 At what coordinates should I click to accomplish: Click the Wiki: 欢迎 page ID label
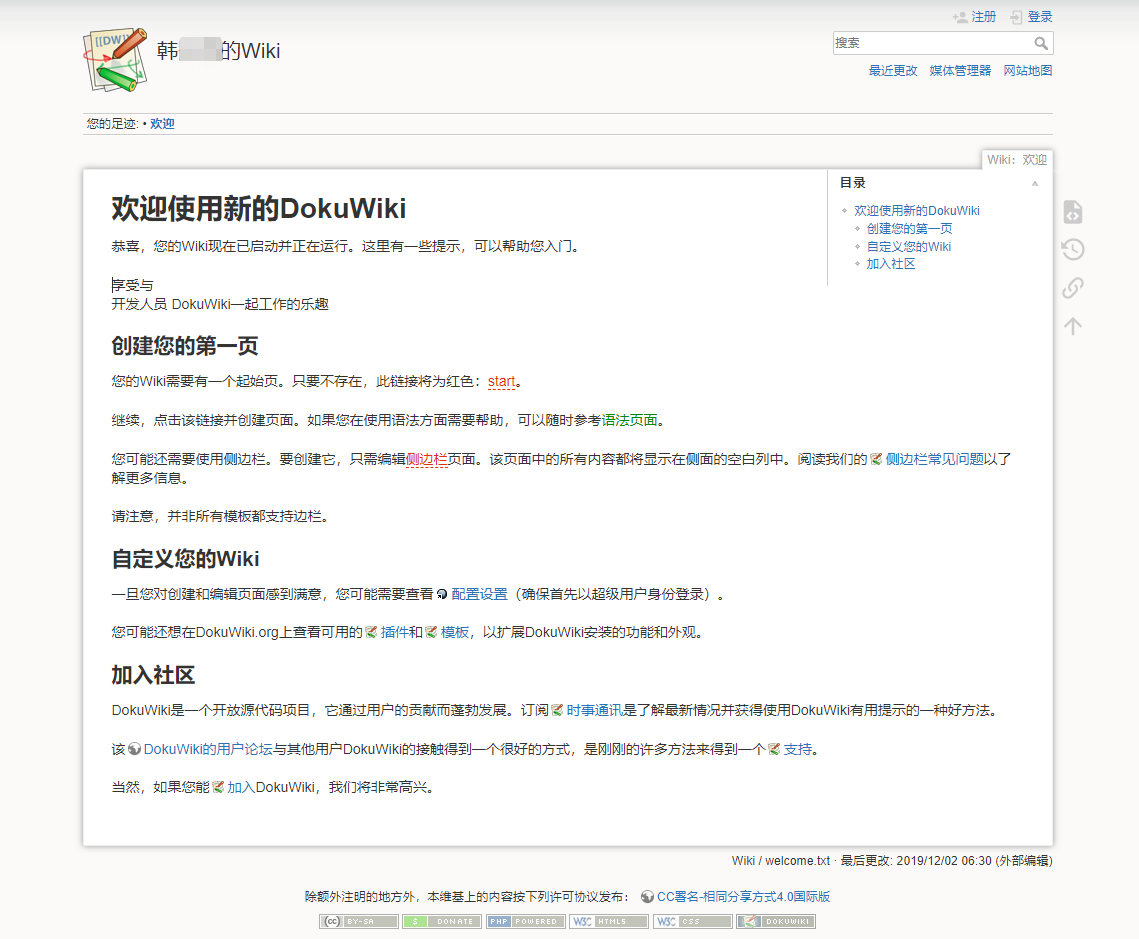coord(1017,160)
